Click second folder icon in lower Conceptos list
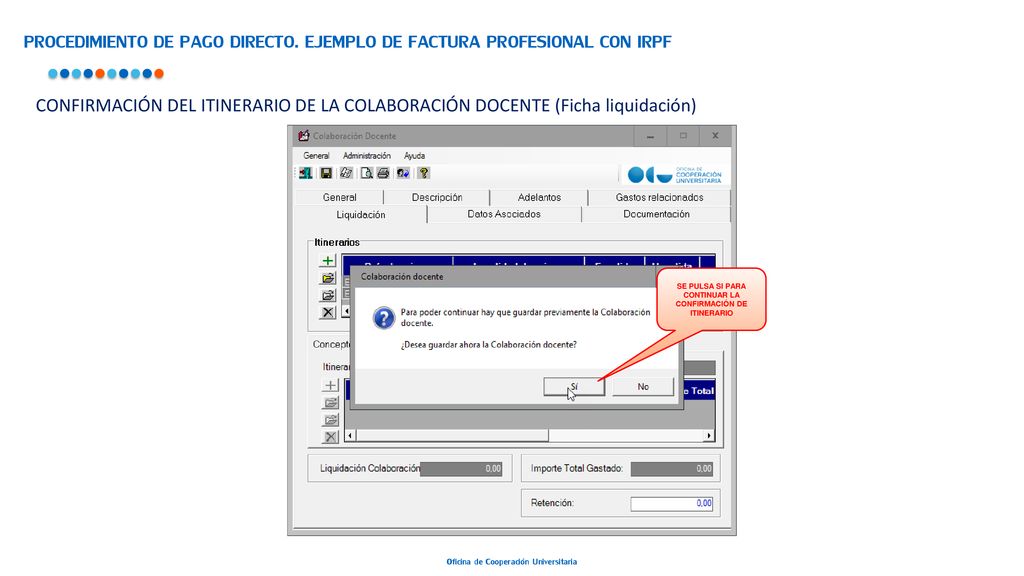Image resolution: width=1024 pixels, height=576 pixels. [330, 420]
